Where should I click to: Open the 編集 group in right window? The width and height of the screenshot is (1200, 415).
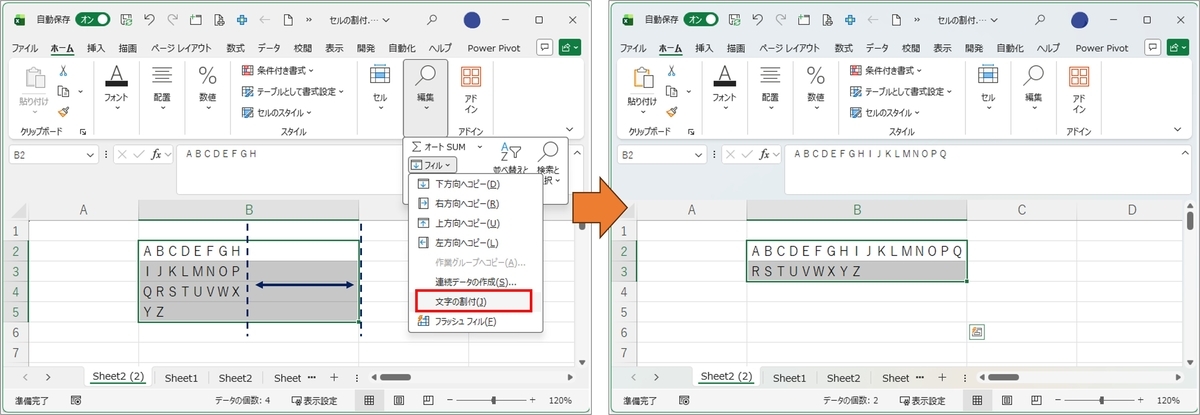pyautogui.click(x=1034, y=89)
